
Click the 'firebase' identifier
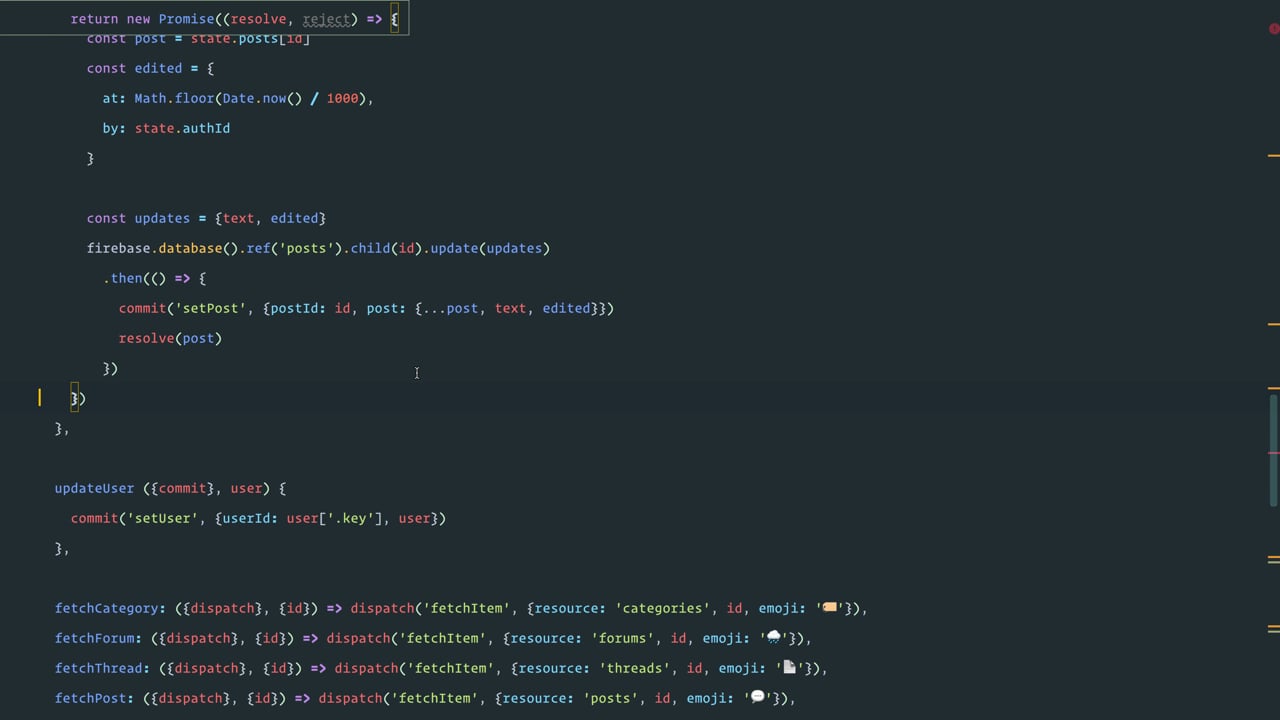click(119, 248)
